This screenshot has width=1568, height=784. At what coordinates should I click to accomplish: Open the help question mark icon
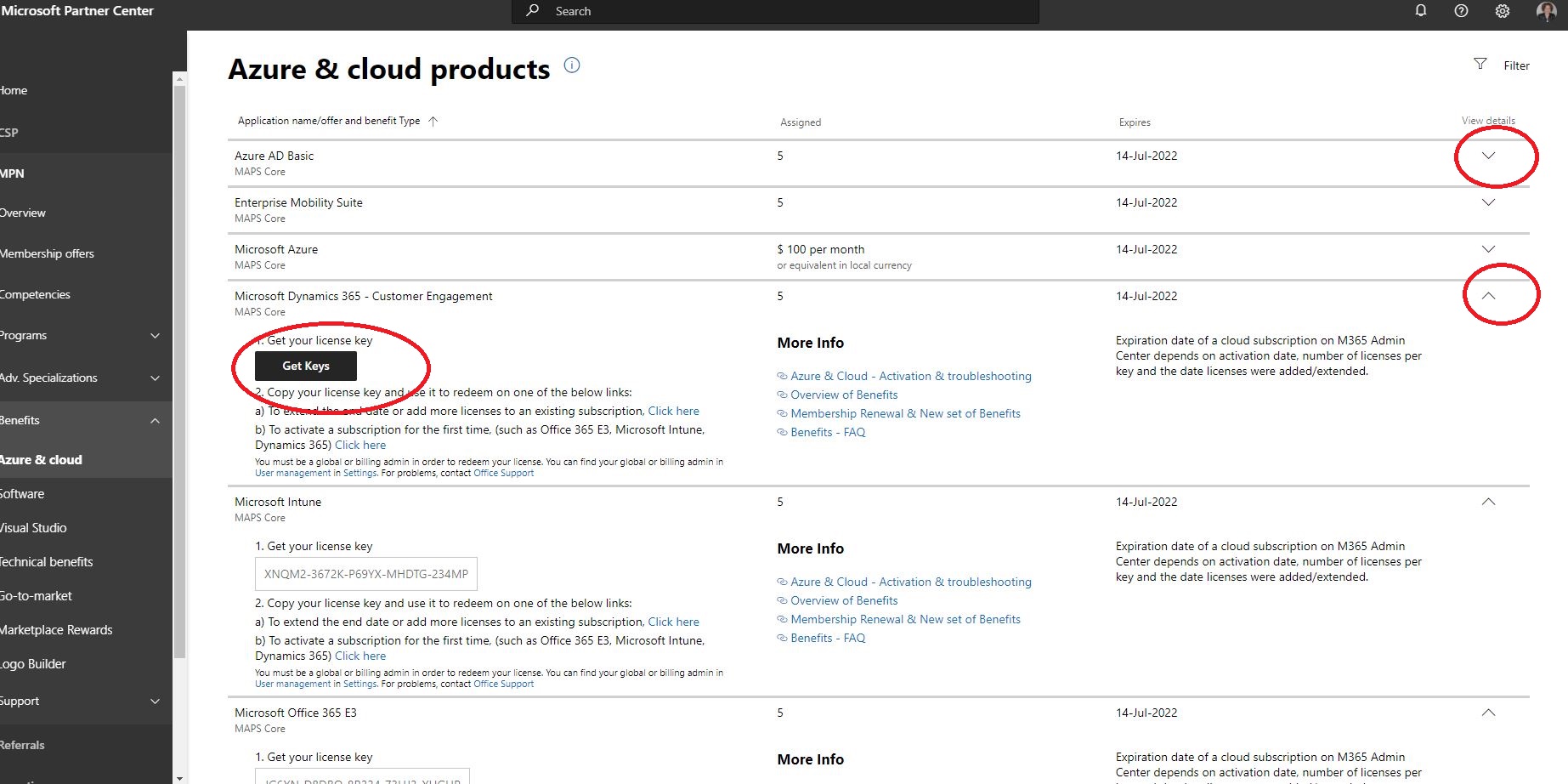point(1461,11)
